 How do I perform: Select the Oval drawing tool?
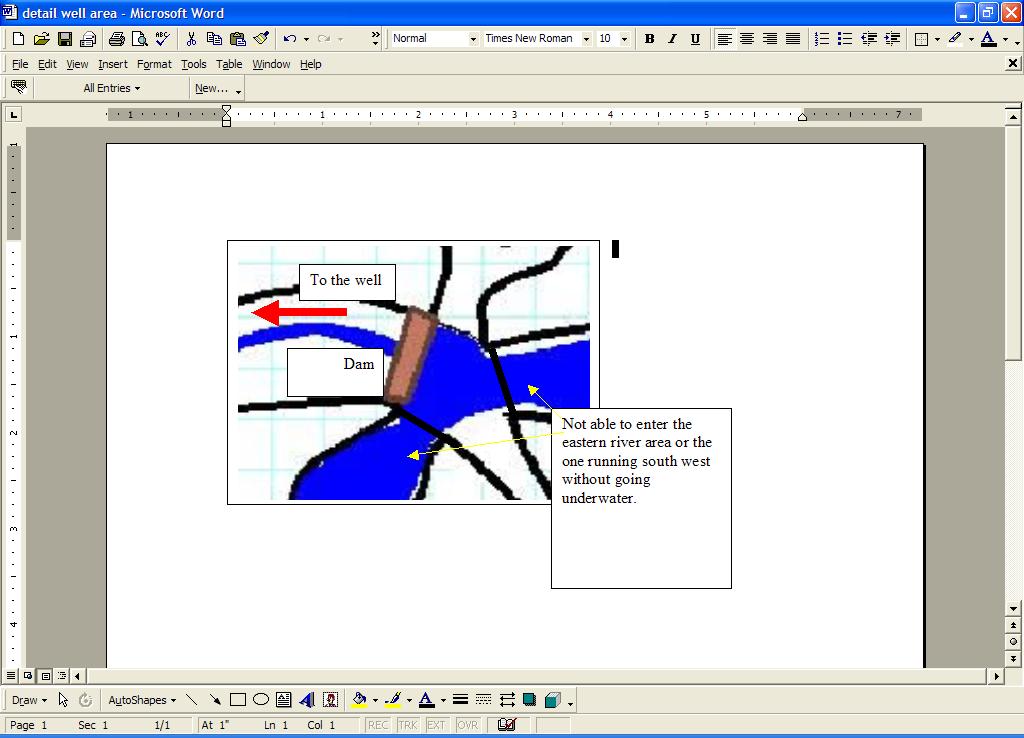click(x=261, y=700)
